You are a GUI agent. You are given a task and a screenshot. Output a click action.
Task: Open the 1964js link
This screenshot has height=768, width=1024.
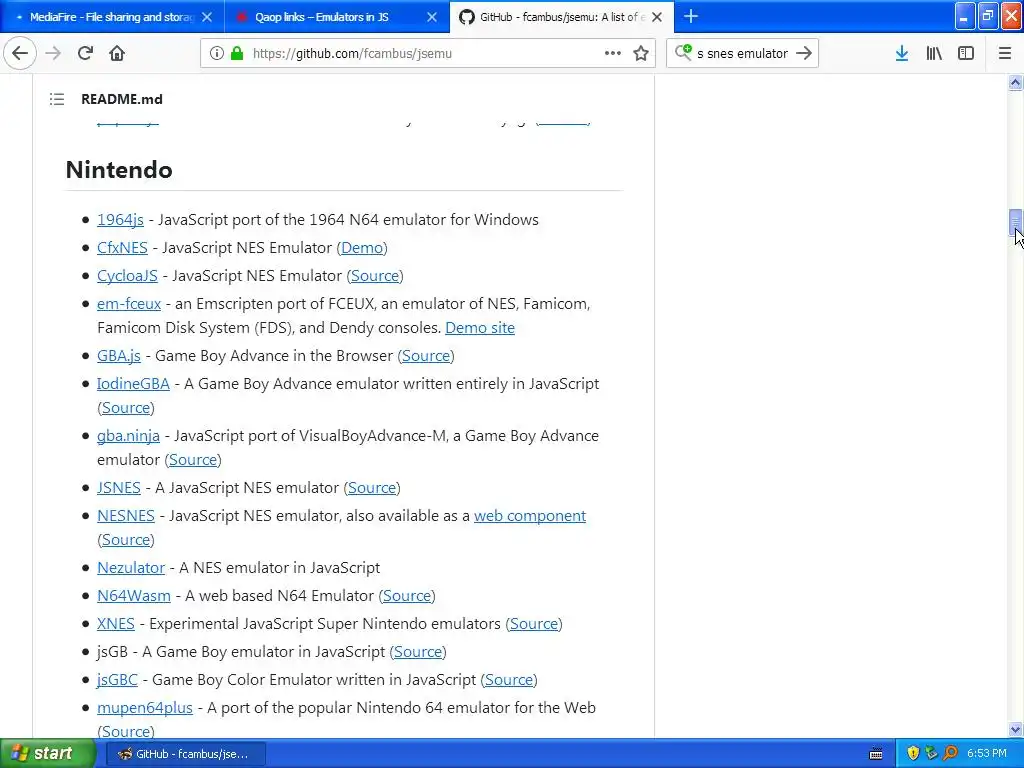pyautogui.click(x=120, y=219)
